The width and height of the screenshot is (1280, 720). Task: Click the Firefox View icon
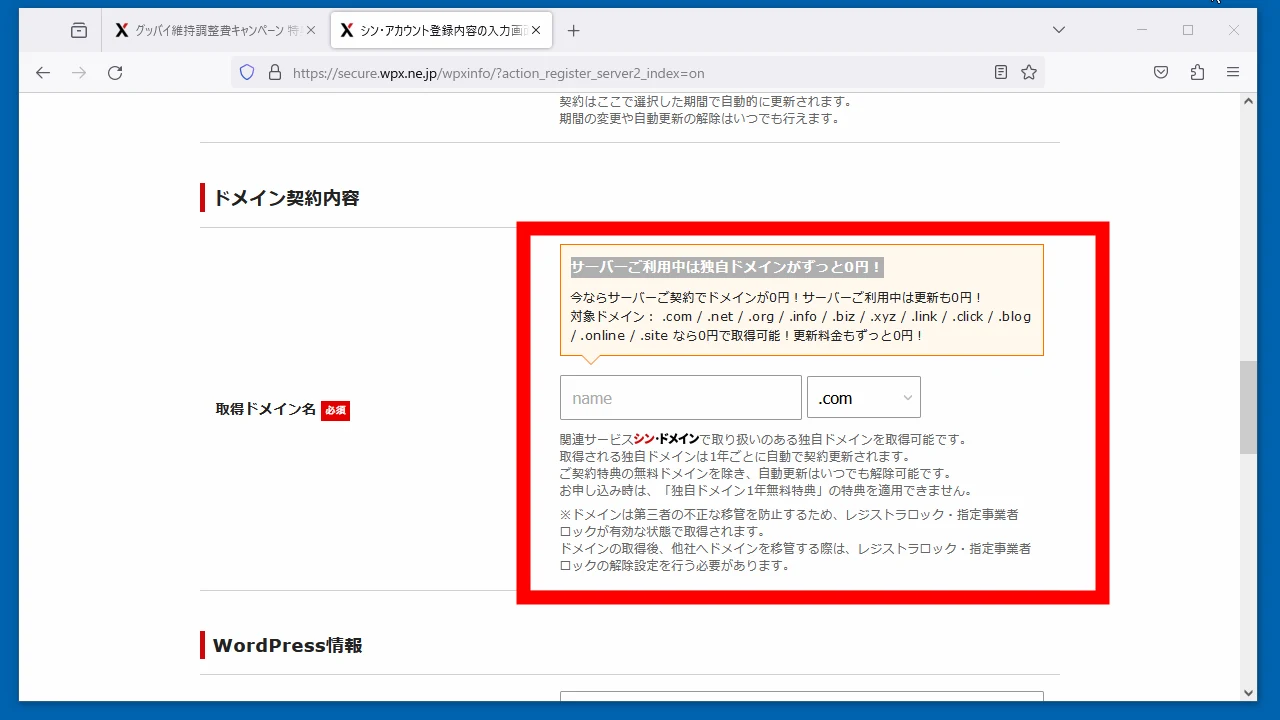point(79,31)
